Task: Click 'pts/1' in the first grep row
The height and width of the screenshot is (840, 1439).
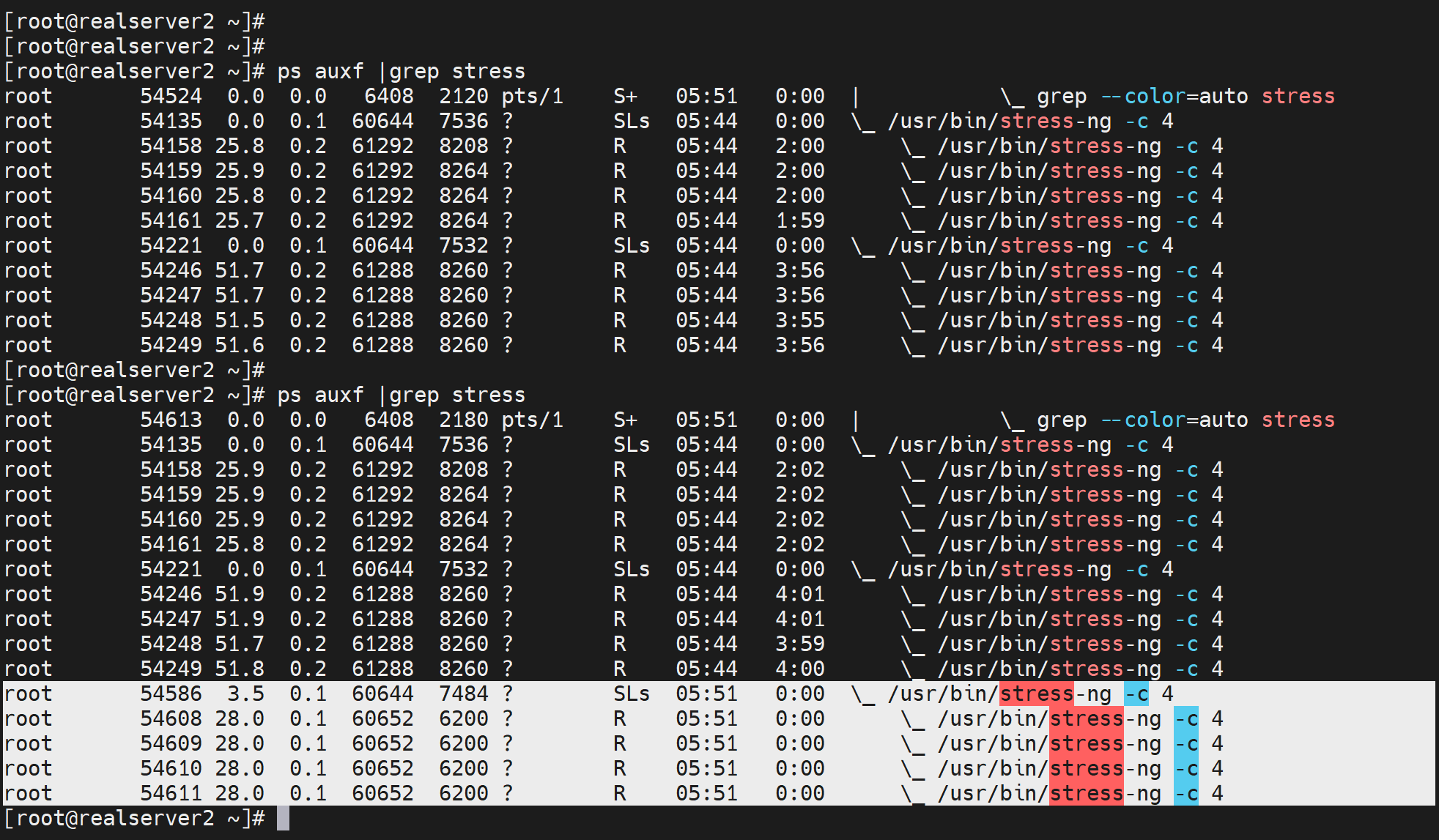Action: 532,96
